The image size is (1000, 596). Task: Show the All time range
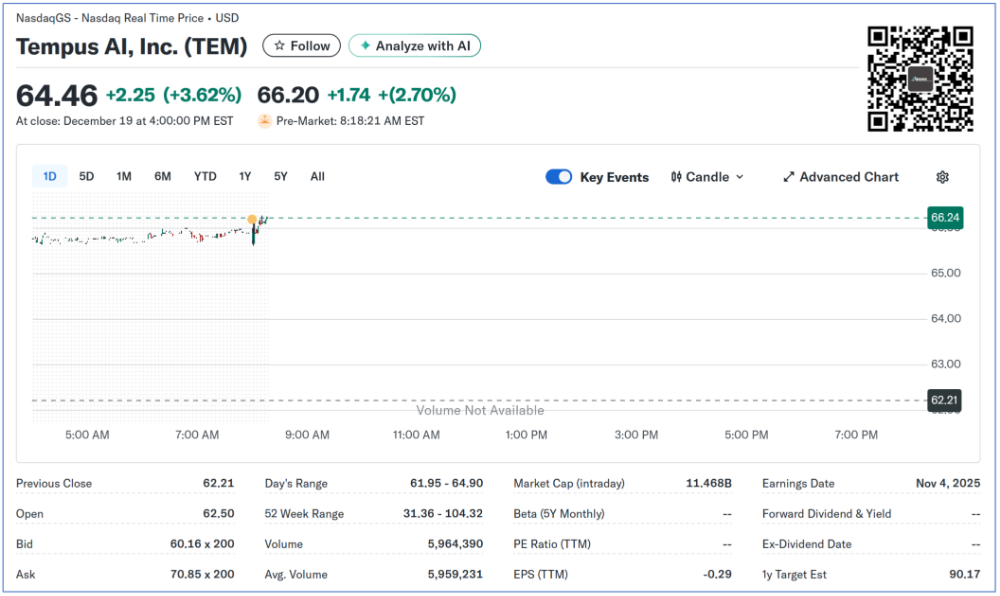coord(317,177)
